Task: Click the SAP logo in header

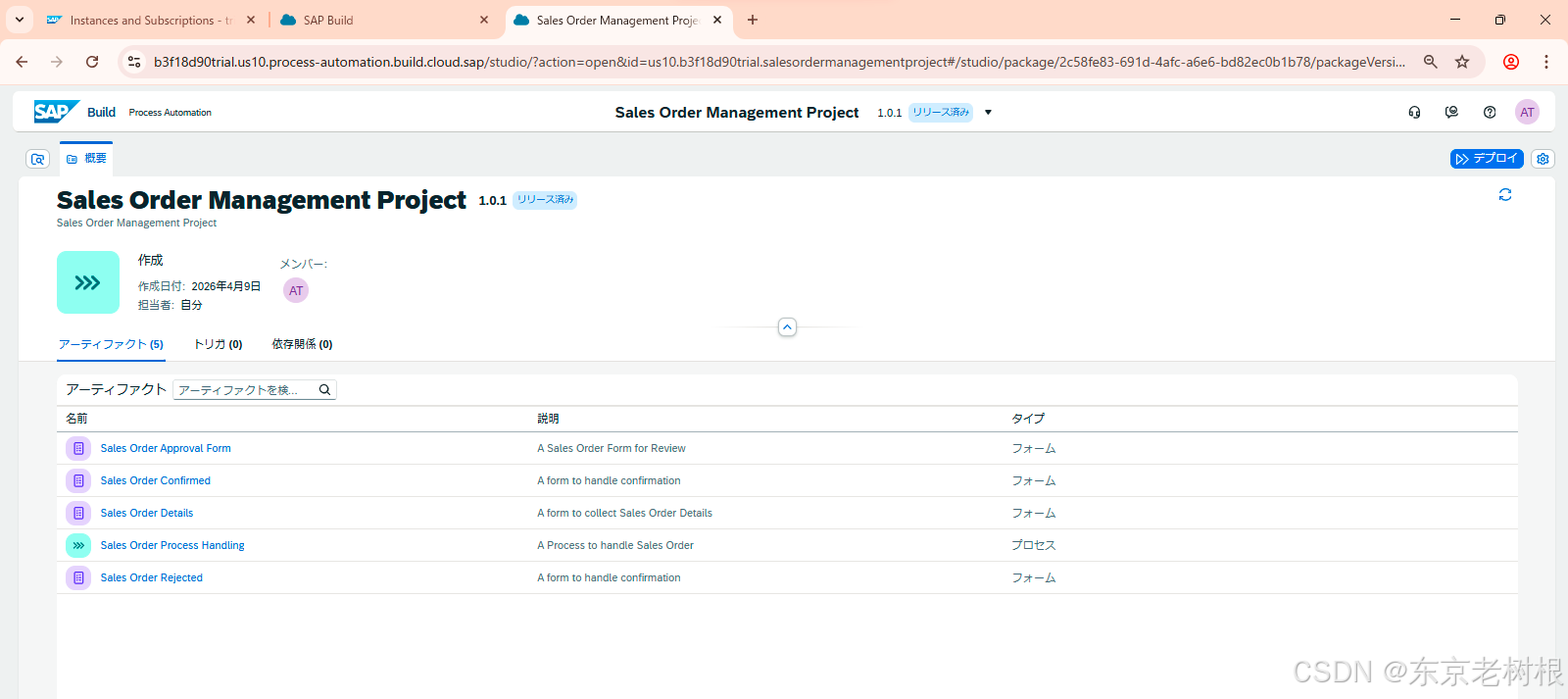Action: click(x=56, y=112)
